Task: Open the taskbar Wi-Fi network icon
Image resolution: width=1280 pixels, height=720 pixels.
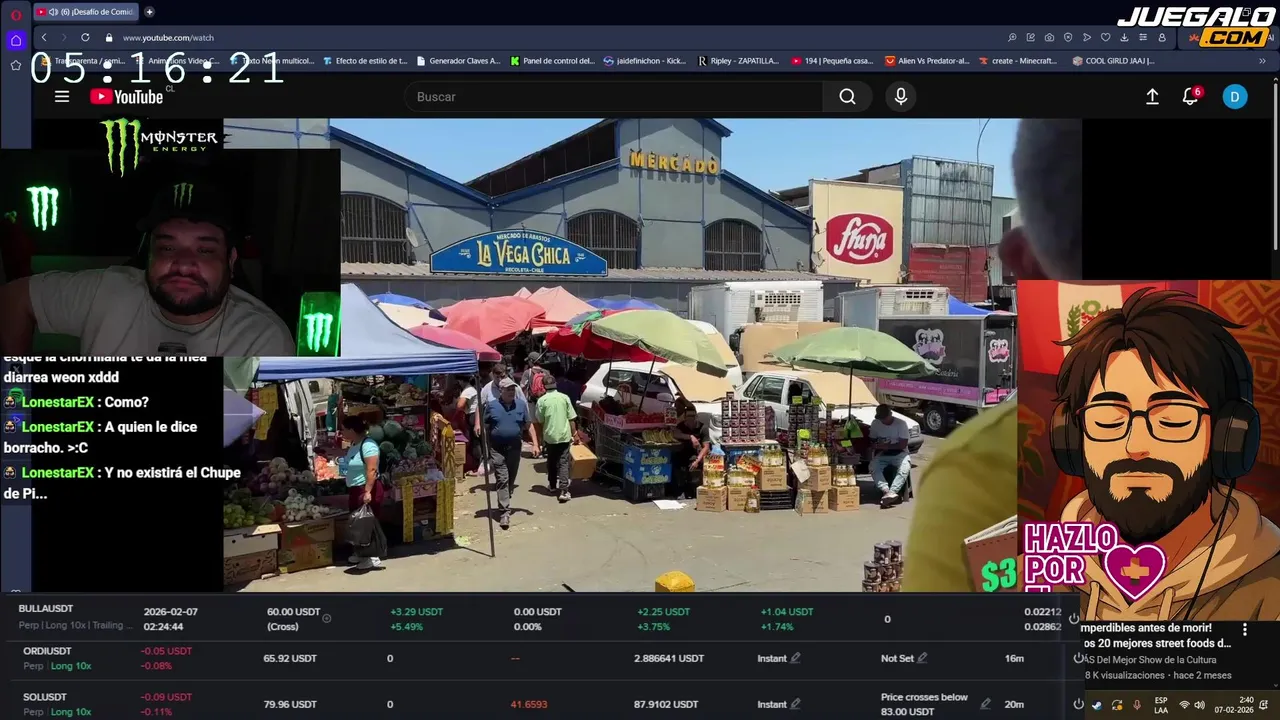Action: pos(1184,705)
